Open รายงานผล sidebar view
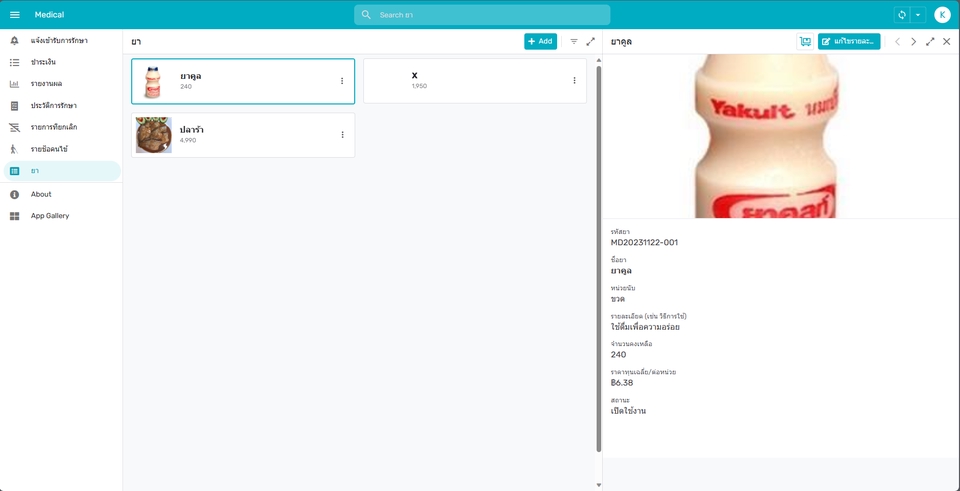This screenshot has width=960, height=491. 61,84
